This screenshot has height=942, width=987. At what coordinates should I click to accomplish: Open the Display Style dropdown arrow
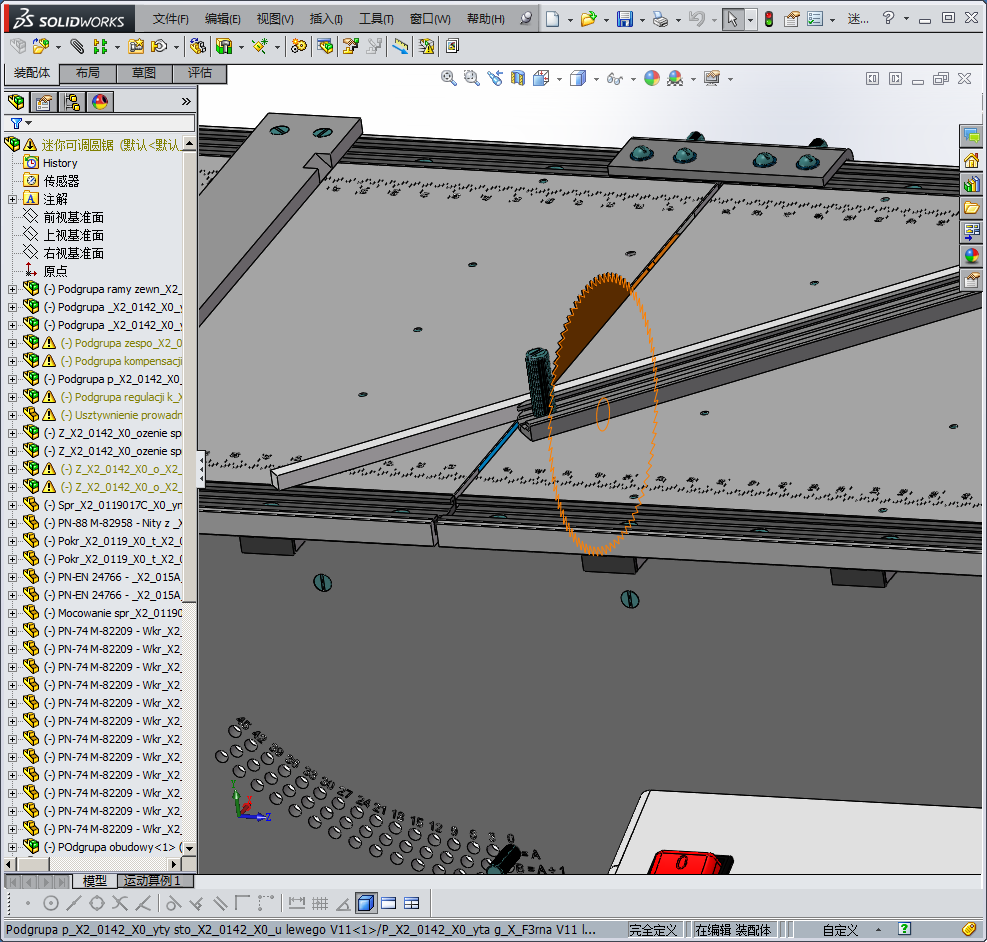(596, 79)
